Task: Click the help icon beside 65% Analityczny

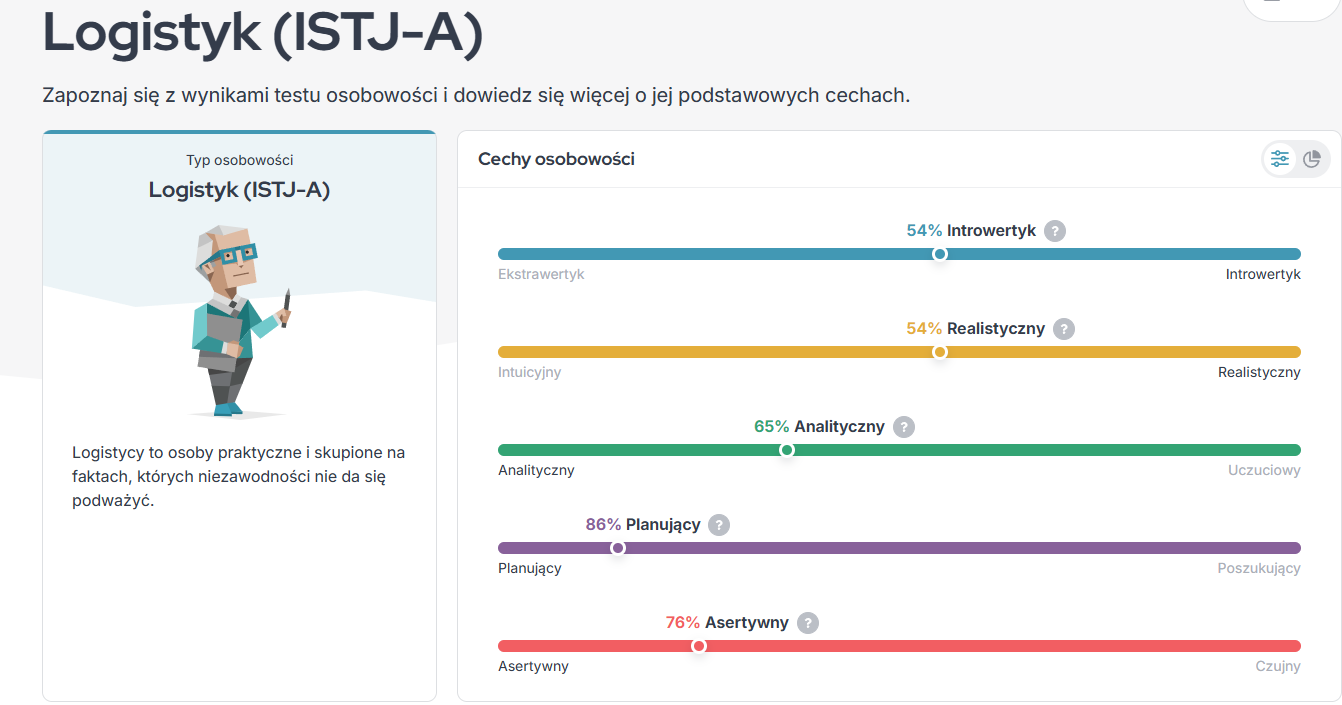Action: pos(904,427)
